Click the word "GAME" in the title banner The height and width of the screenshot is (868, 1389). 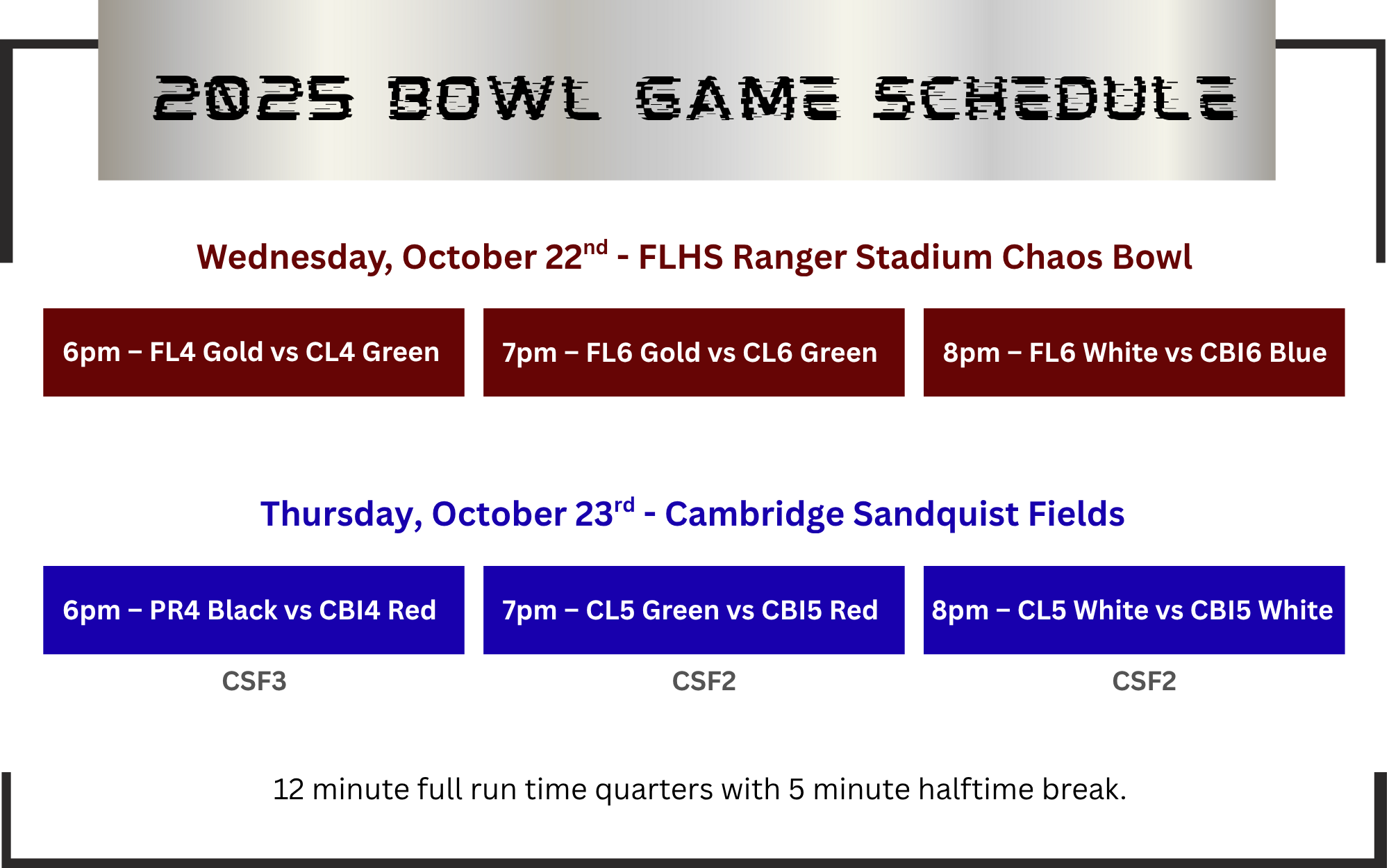(738, 99)
